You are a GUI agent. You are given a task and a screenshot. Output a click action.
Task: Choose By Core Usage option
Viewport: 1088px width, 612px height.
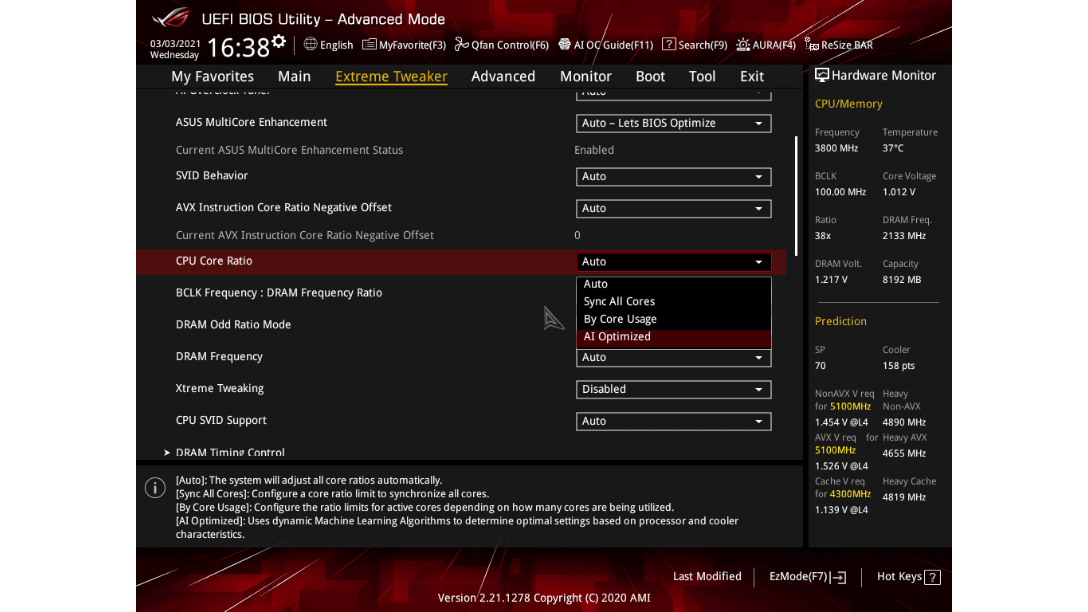pos(673,319)
